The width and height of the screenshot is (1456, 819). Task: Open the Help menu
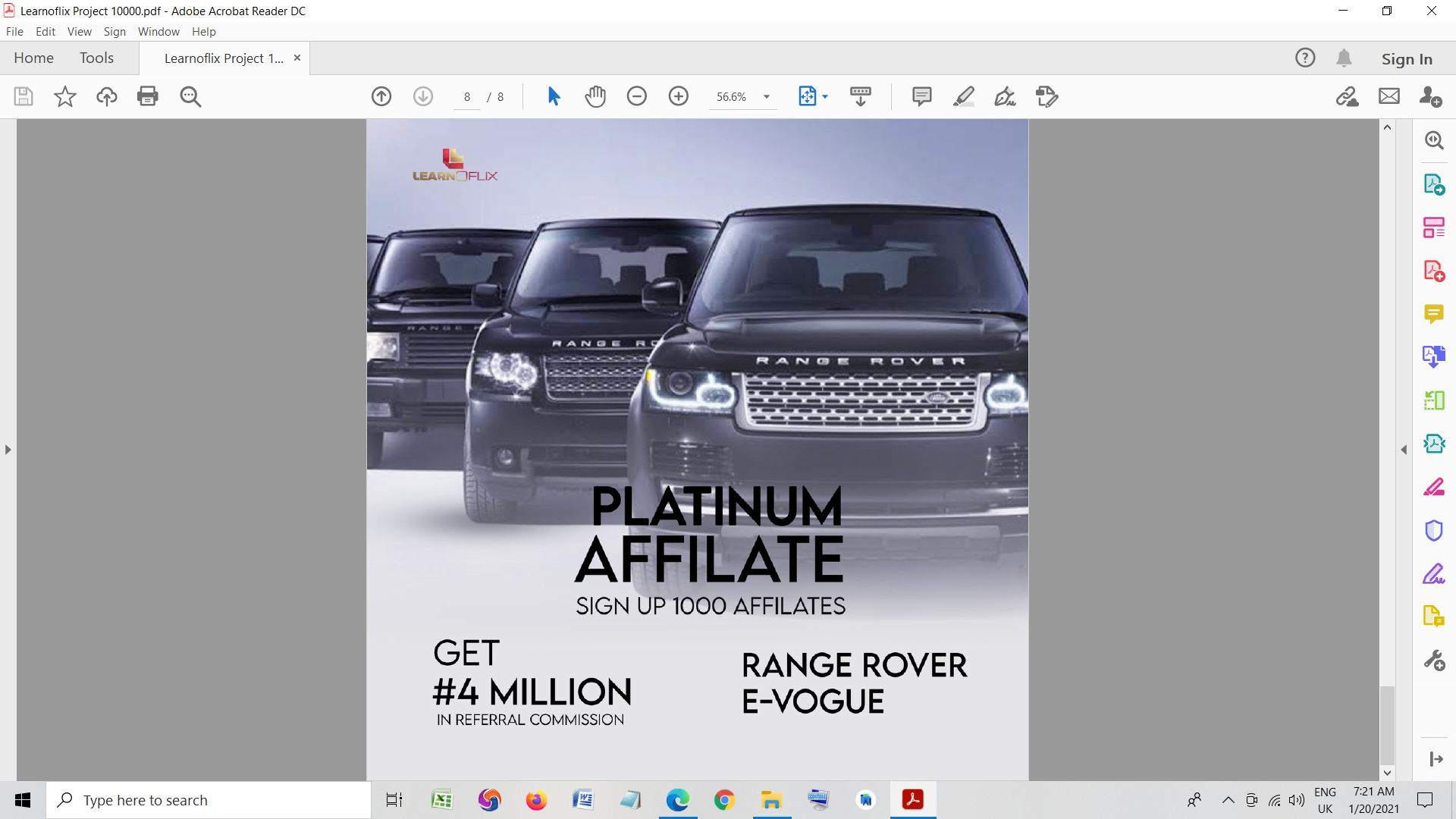(x=204, y=31)
